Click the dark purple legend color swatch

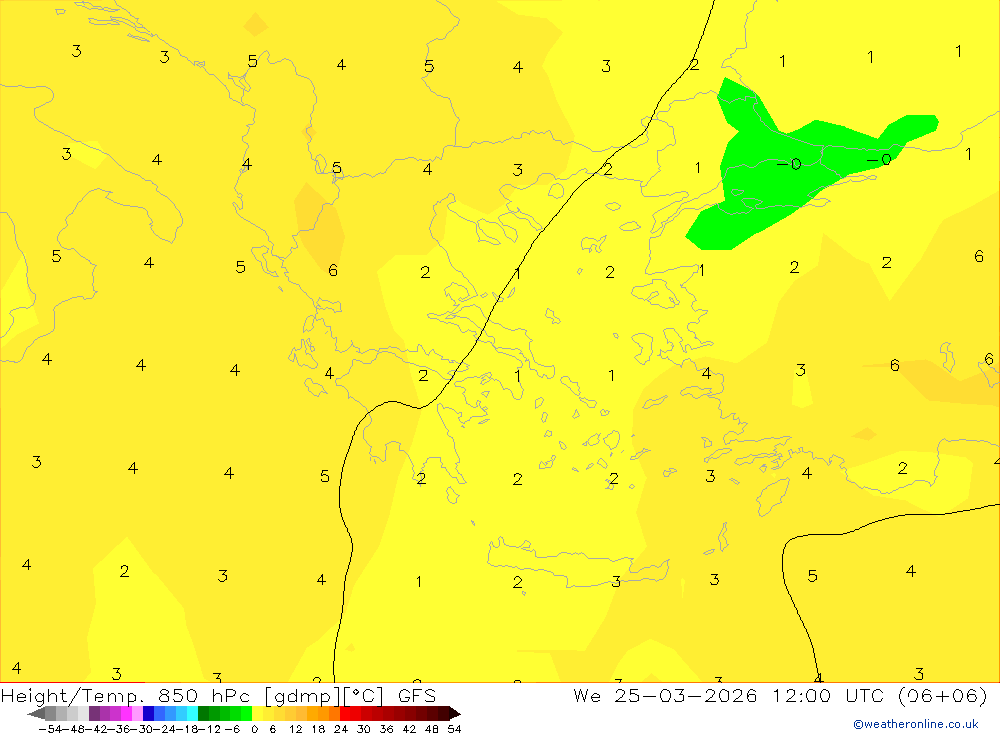94,713
